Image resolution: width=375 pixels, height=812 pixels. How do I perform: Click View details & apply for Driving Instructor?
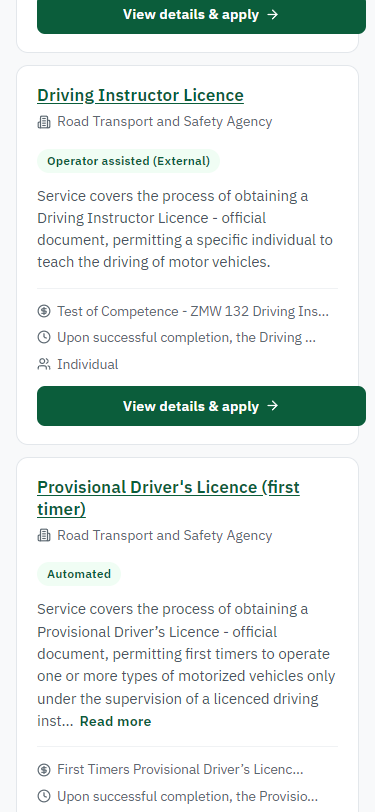(x=201, y=406)
